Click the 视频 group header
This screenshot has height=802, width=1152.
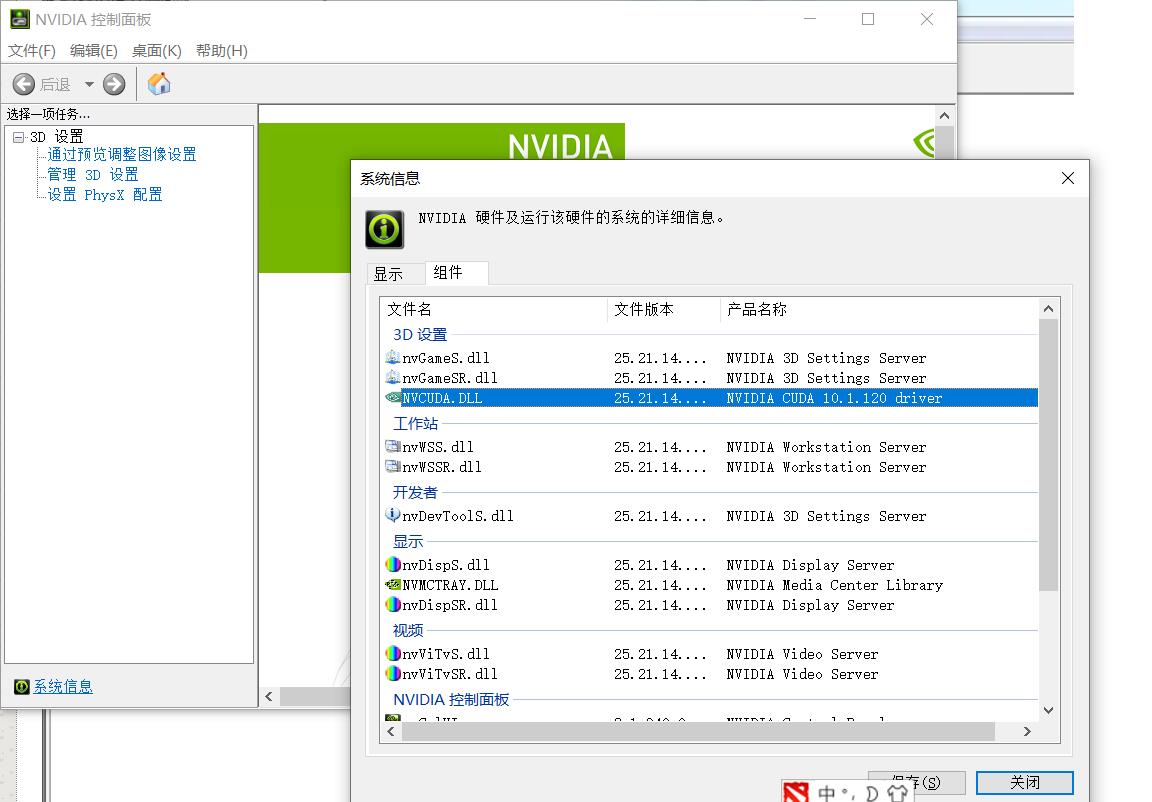tap(408, 631)
